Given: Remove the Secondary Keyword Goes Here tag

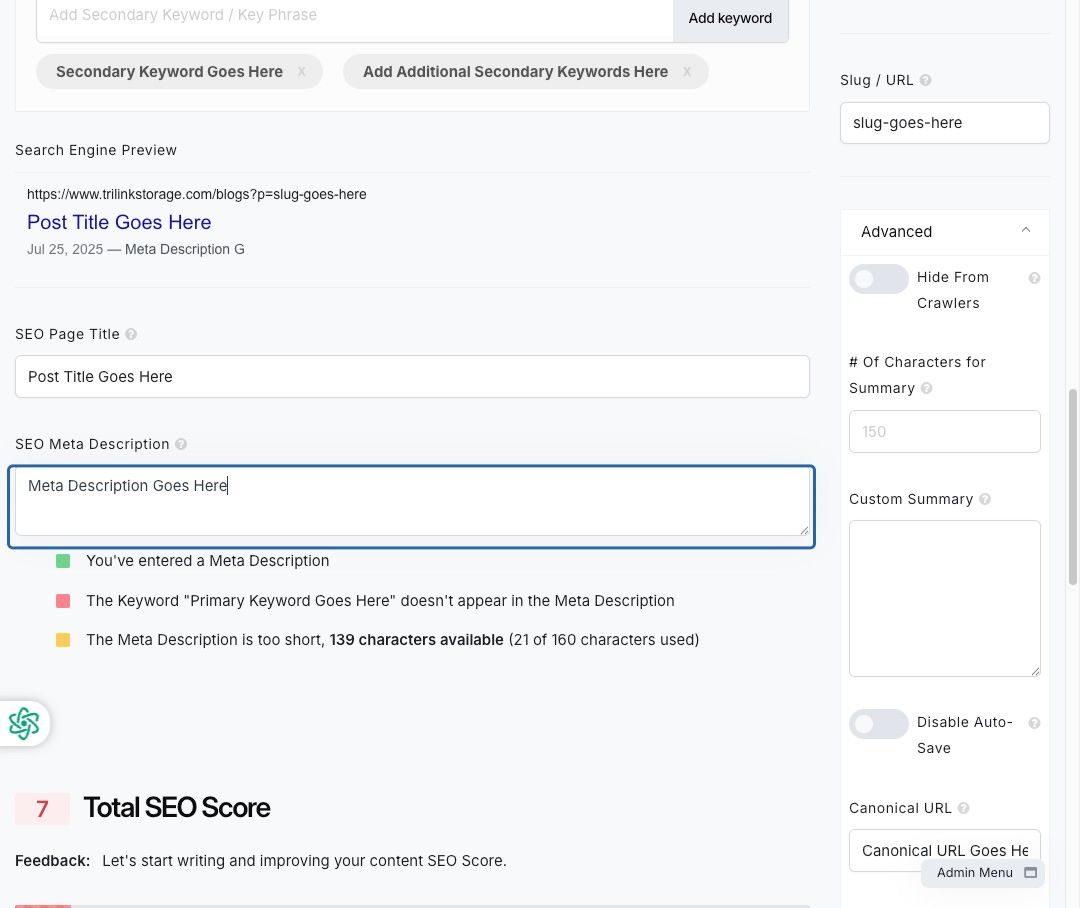Looking at the screenshot, I should point(302,72).
